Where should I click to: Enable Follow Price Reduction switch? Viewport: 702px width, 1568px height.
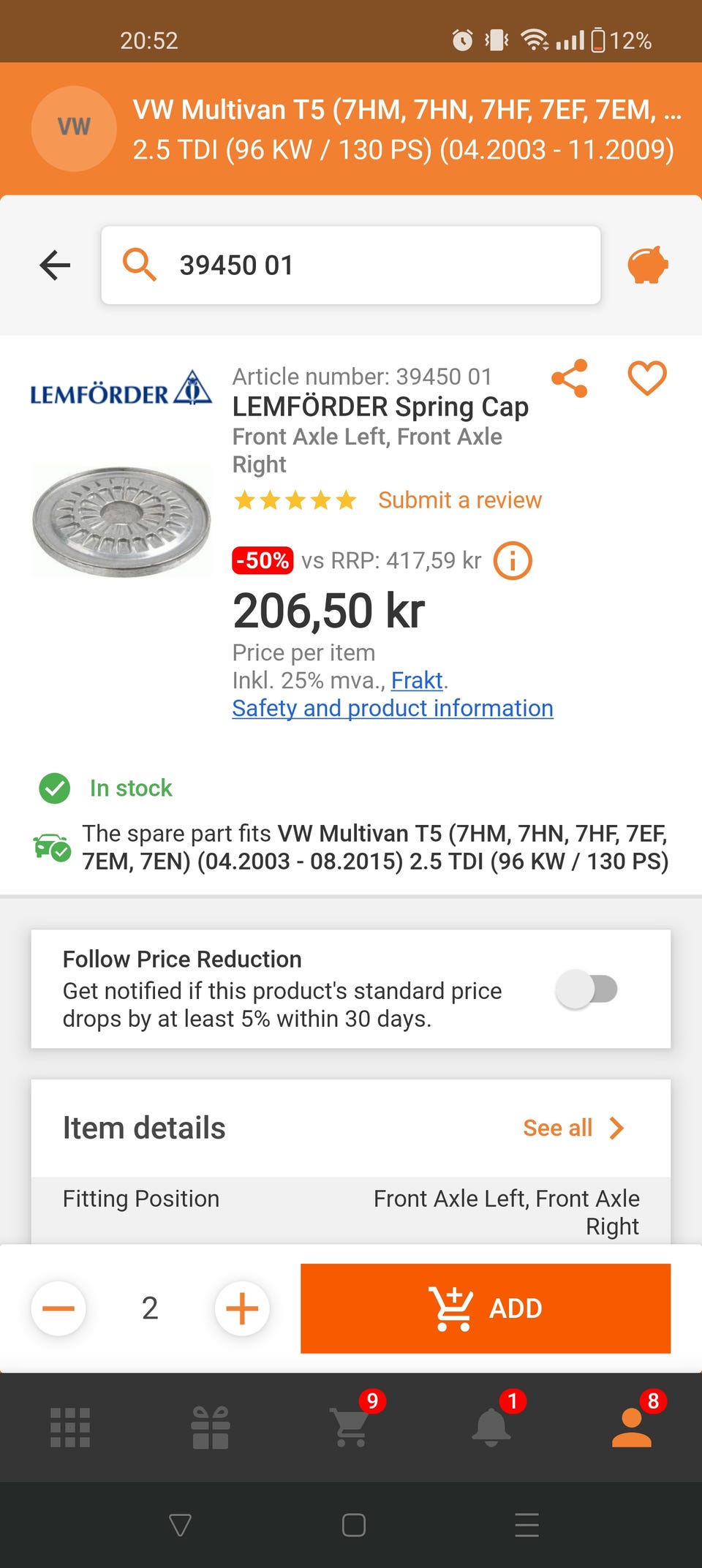(x=586, y=990)
